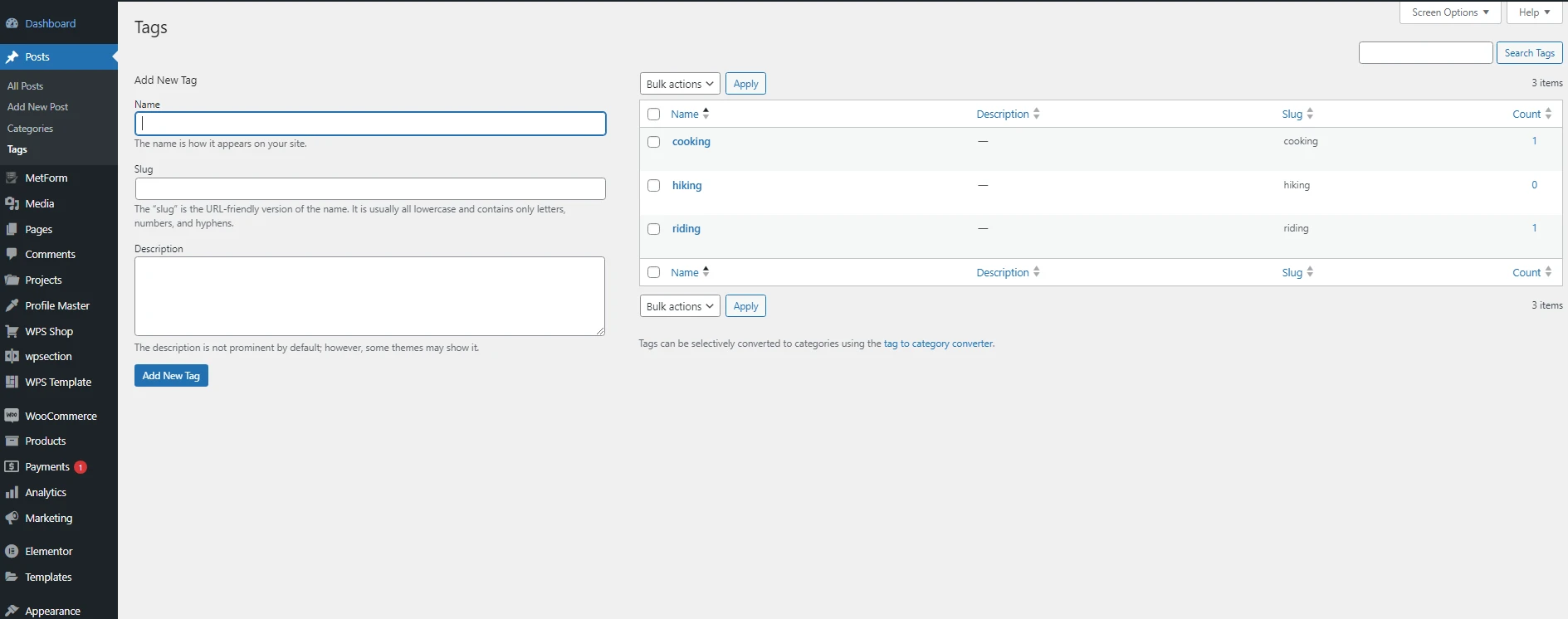
Task: Open All Posts submenu item
Action: click(25, 86)
